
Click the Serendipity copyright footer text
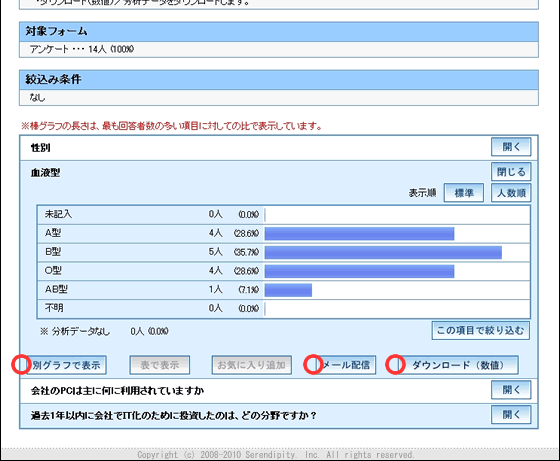tap(275, 455)
